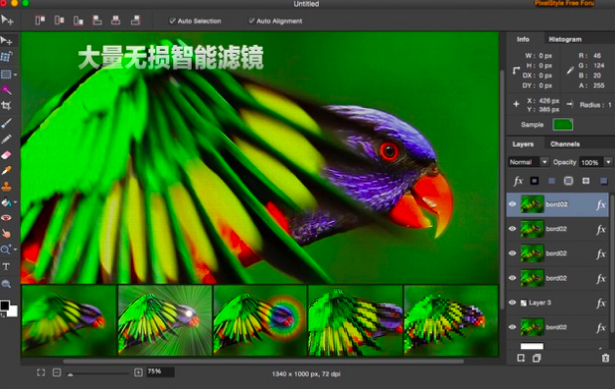Hide Layer 3 using its eye icon
This screenshot has height=389, width=615.
[x=512, y=302]
